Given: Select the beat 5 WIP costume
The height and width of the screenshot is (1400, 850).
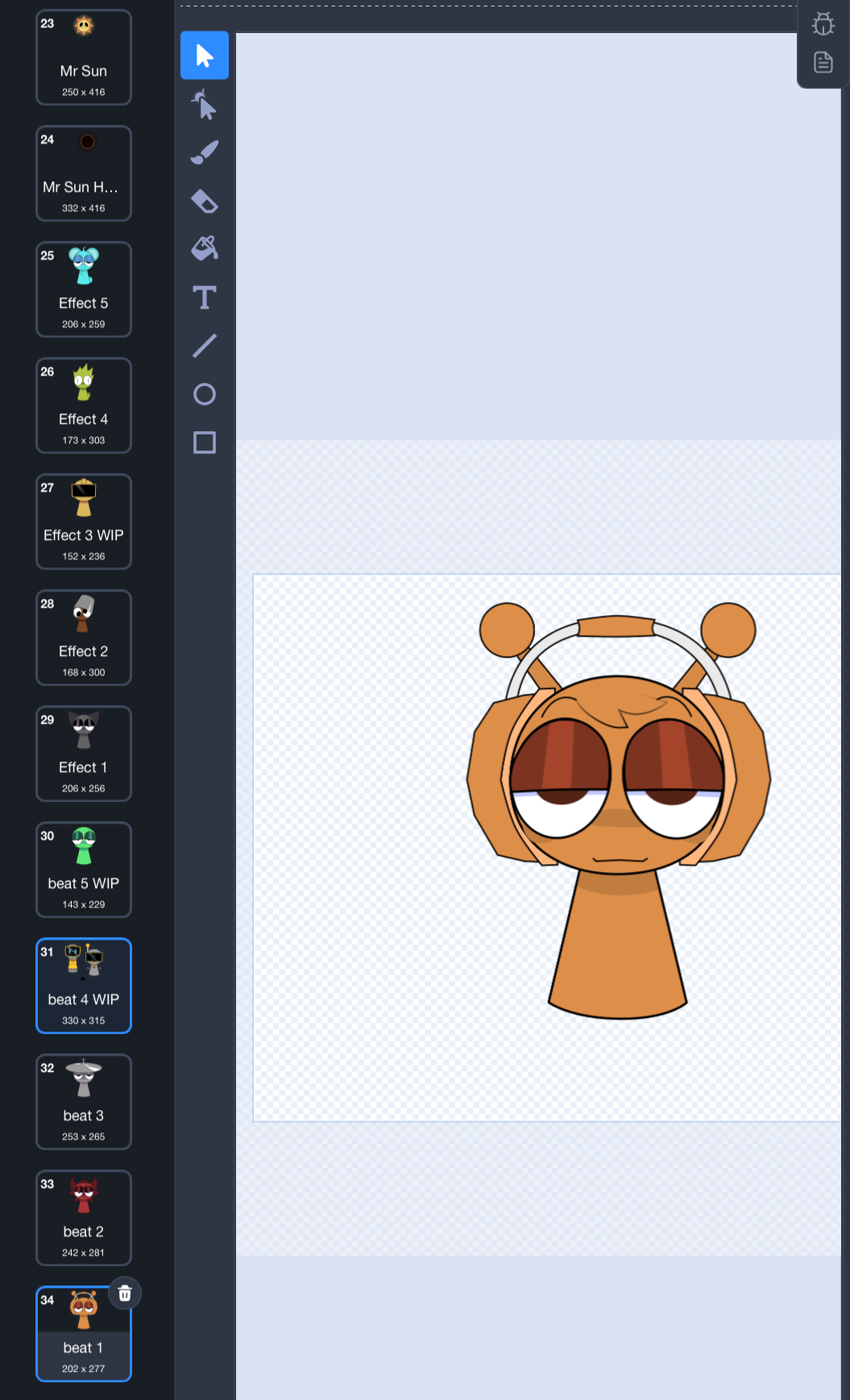Looking at the screenshot, I should [84, 870].
